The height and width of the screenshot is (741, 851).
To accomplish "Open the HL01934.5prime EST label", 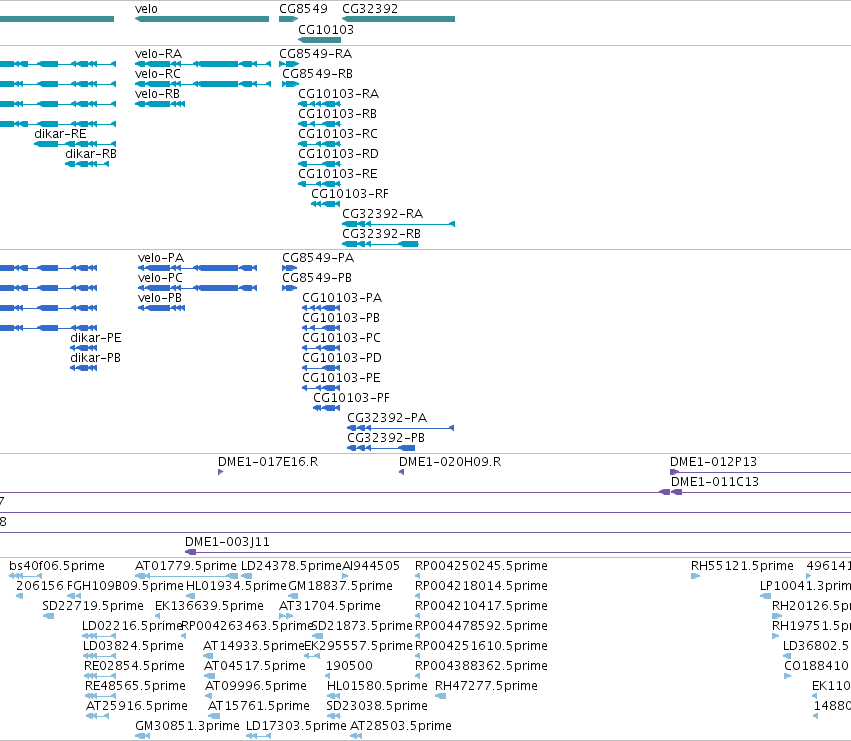I will (x=236, y=586).
